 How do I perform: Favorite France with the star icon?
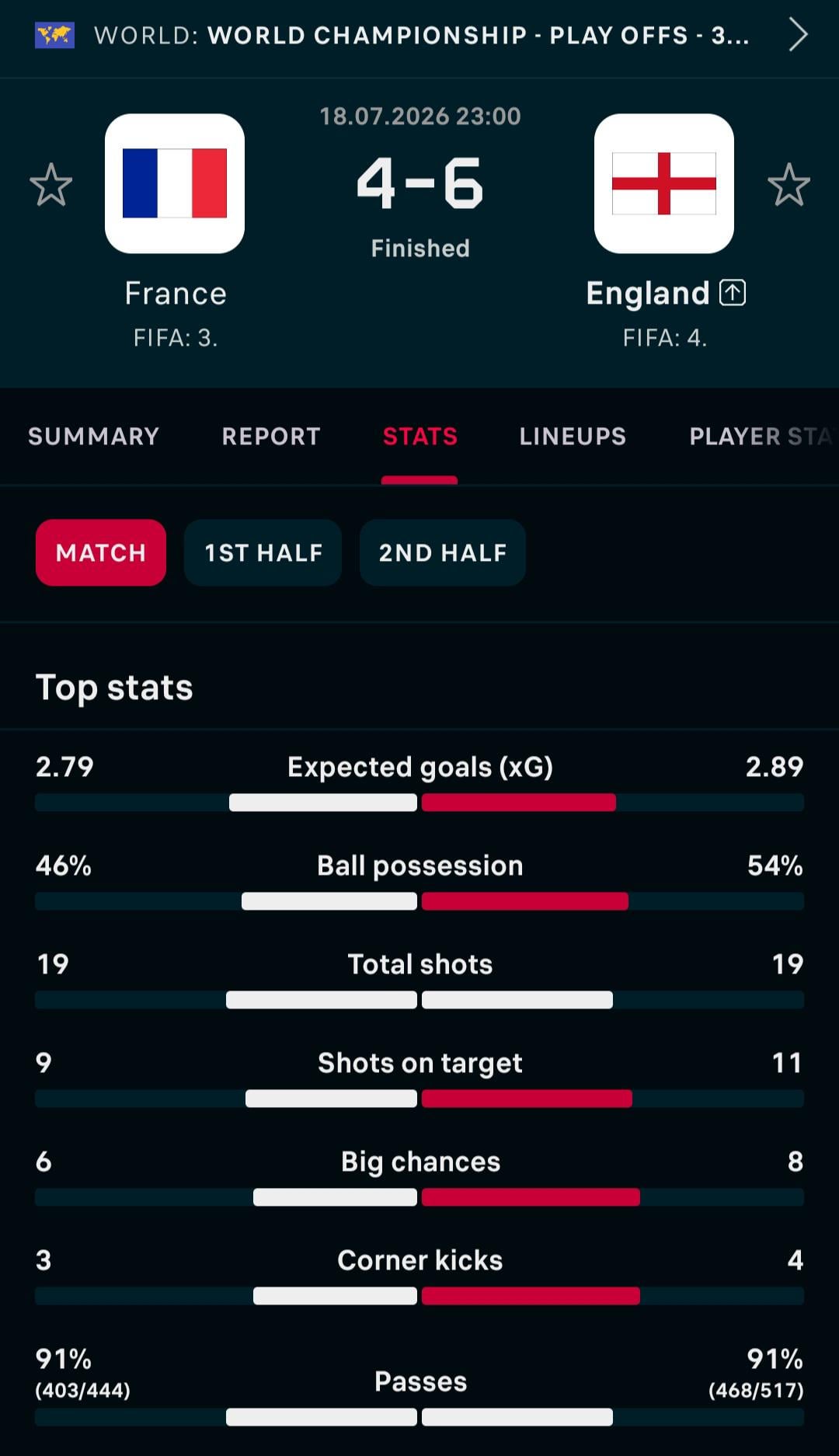[x=51, y=184]
